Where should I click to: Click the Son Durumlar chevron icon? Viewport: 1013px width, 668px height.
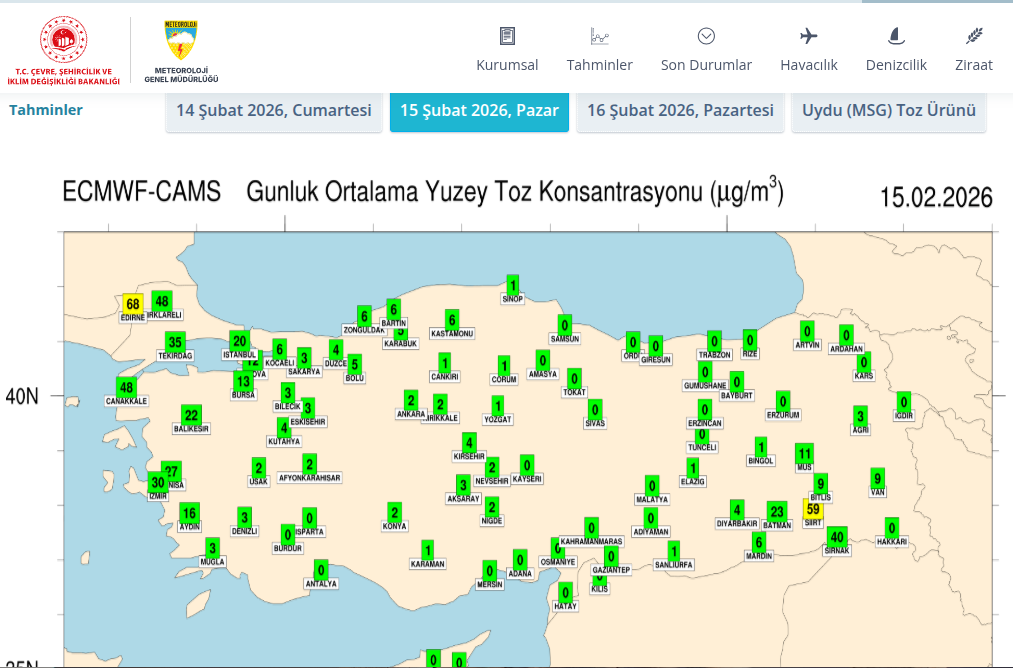[x=706, y=37]
